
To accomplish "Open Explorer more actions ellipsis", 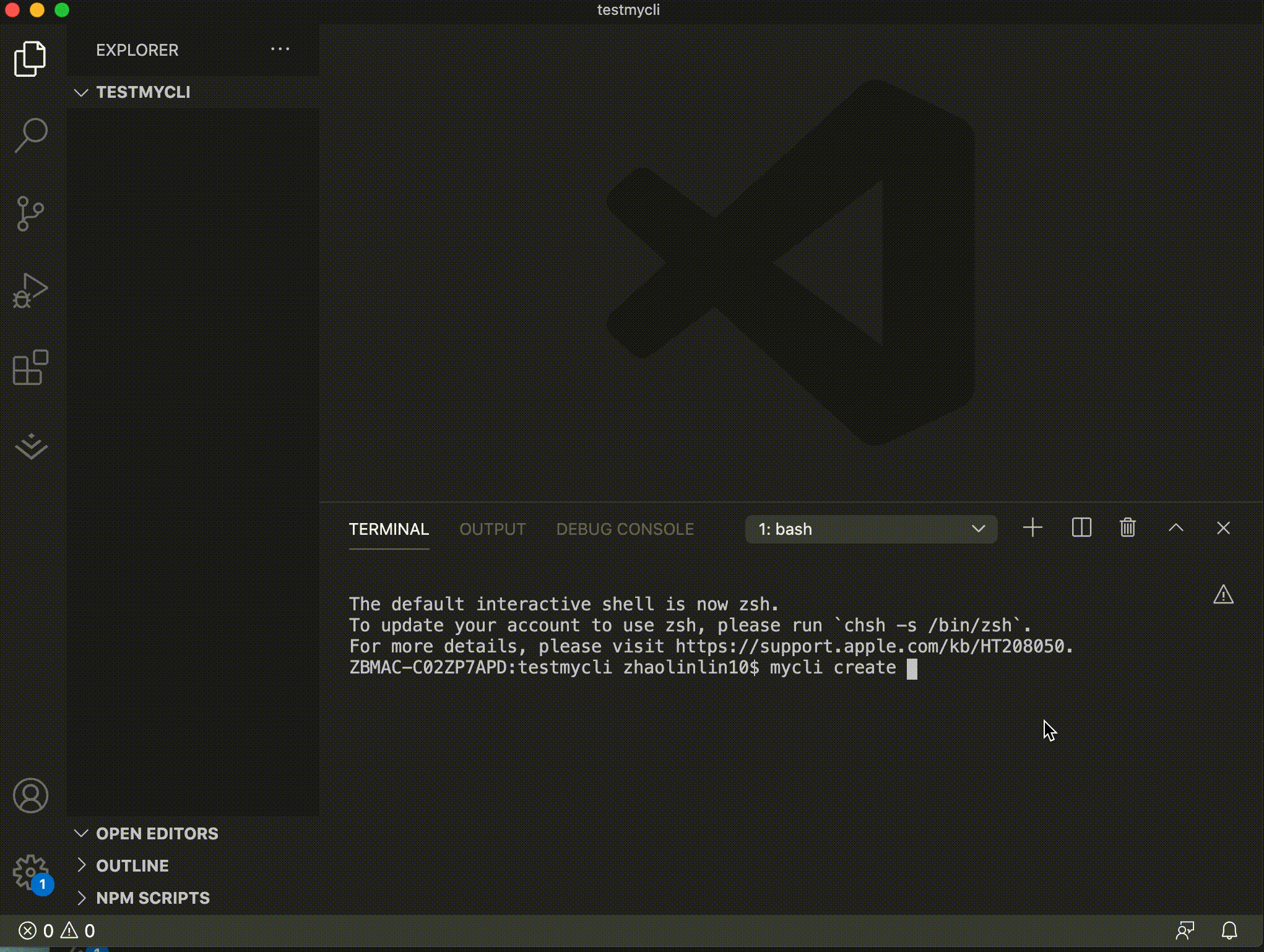I will 280,49.
